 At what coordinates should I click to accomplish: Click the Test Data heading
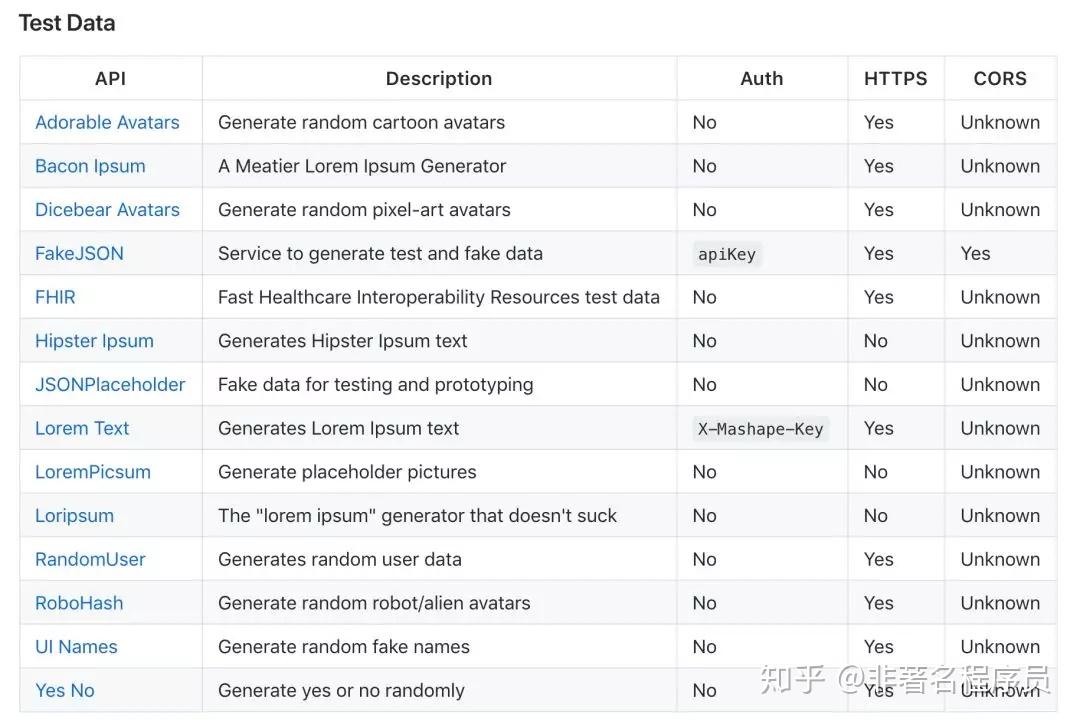pyautogui.click(x=66, y=22)
